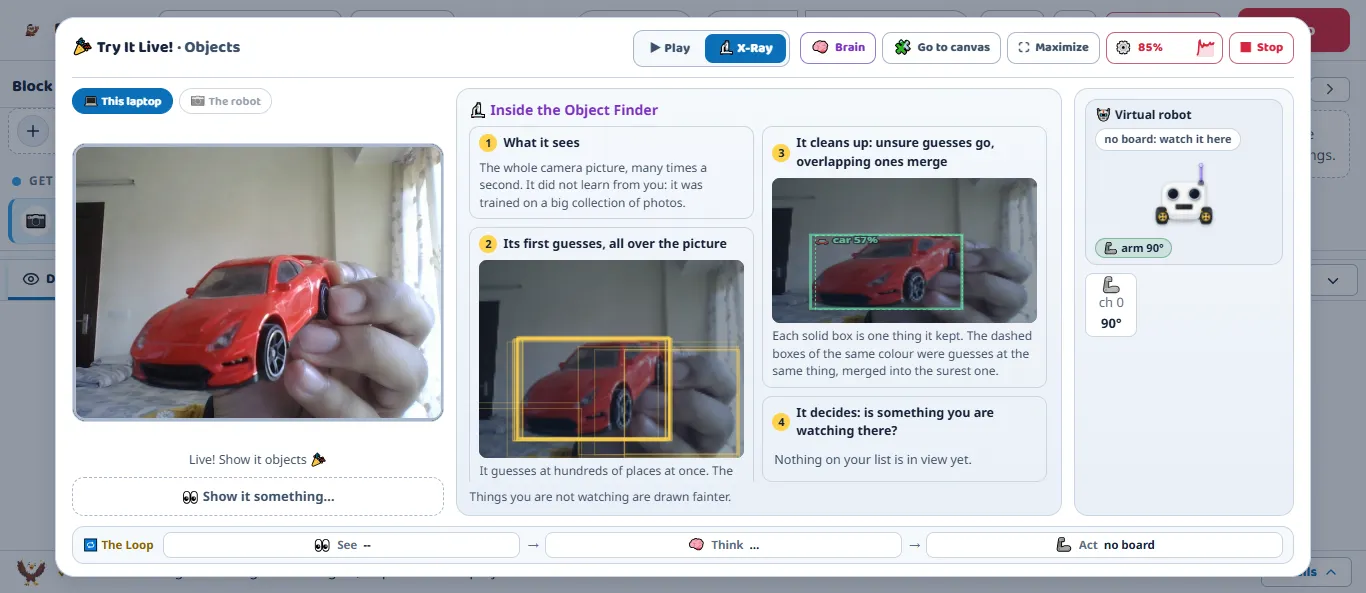Click the red sparkline chart icon
Viewport: 1366px width, 593px height.
(1205, 47)
